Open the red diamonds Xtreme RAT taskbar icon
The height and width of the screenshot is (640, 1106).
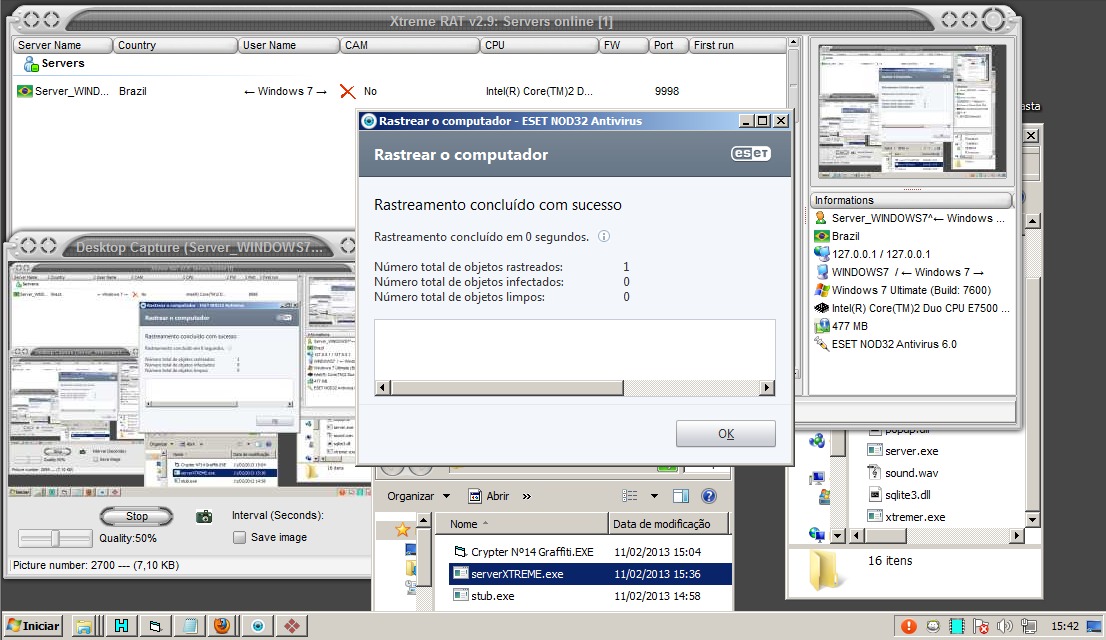point(291,626)
